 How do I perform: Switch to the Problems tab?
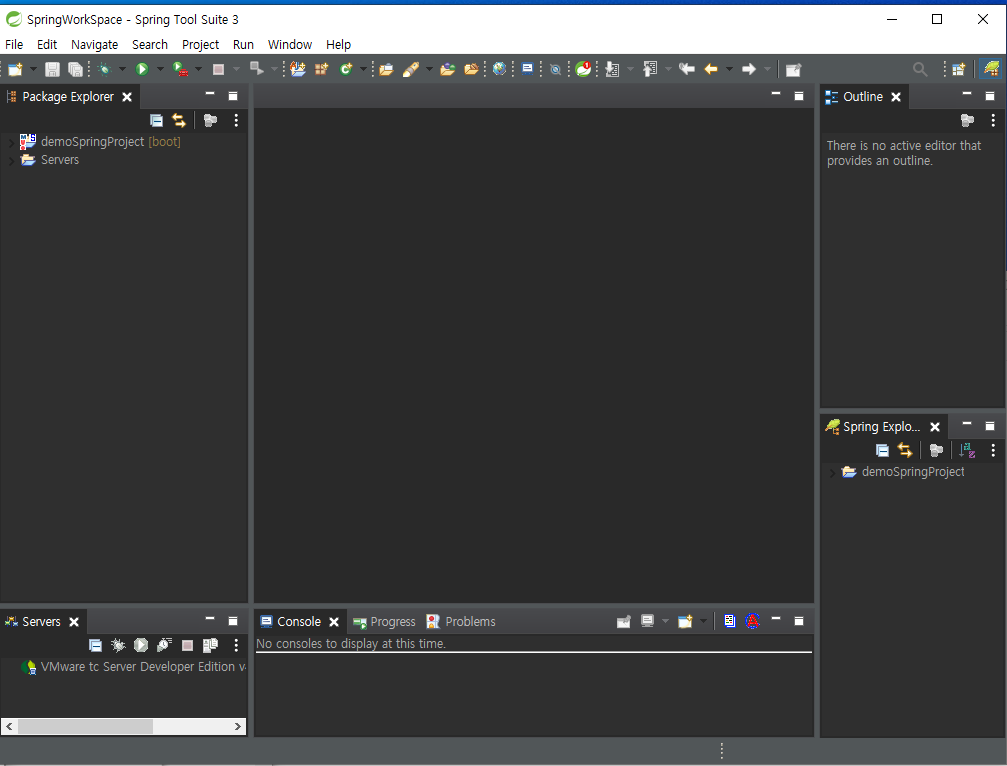point(461,622)
